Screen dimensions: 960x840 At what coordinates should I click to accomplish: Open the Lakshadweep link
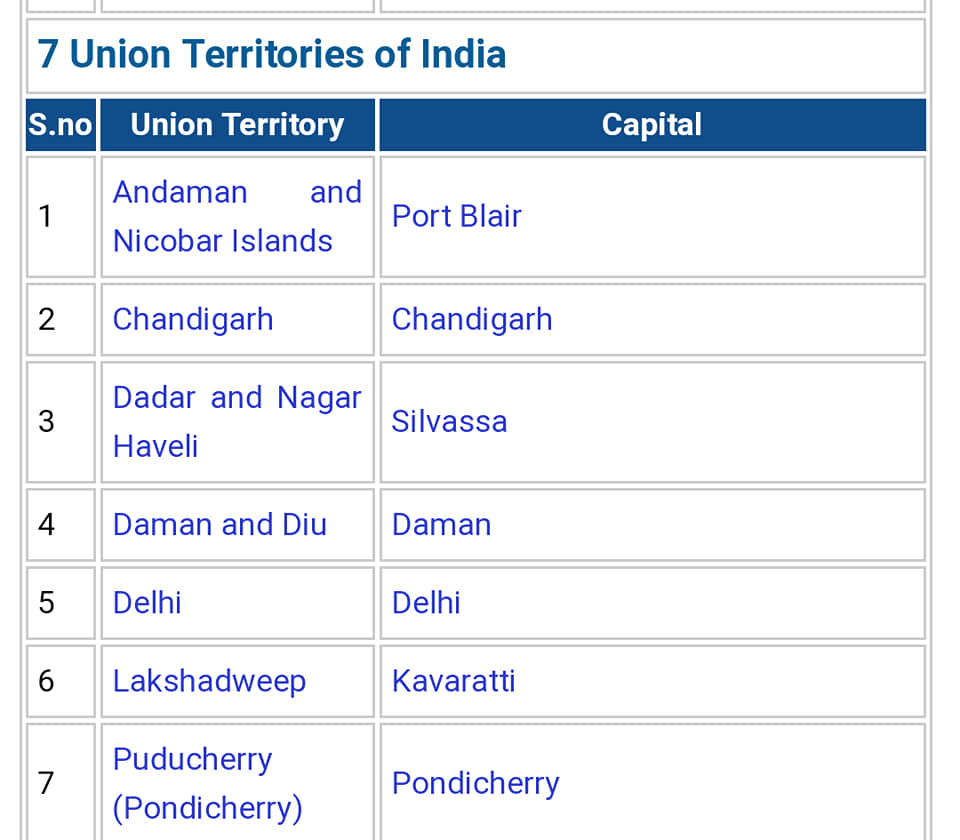(x=209, y=681)
